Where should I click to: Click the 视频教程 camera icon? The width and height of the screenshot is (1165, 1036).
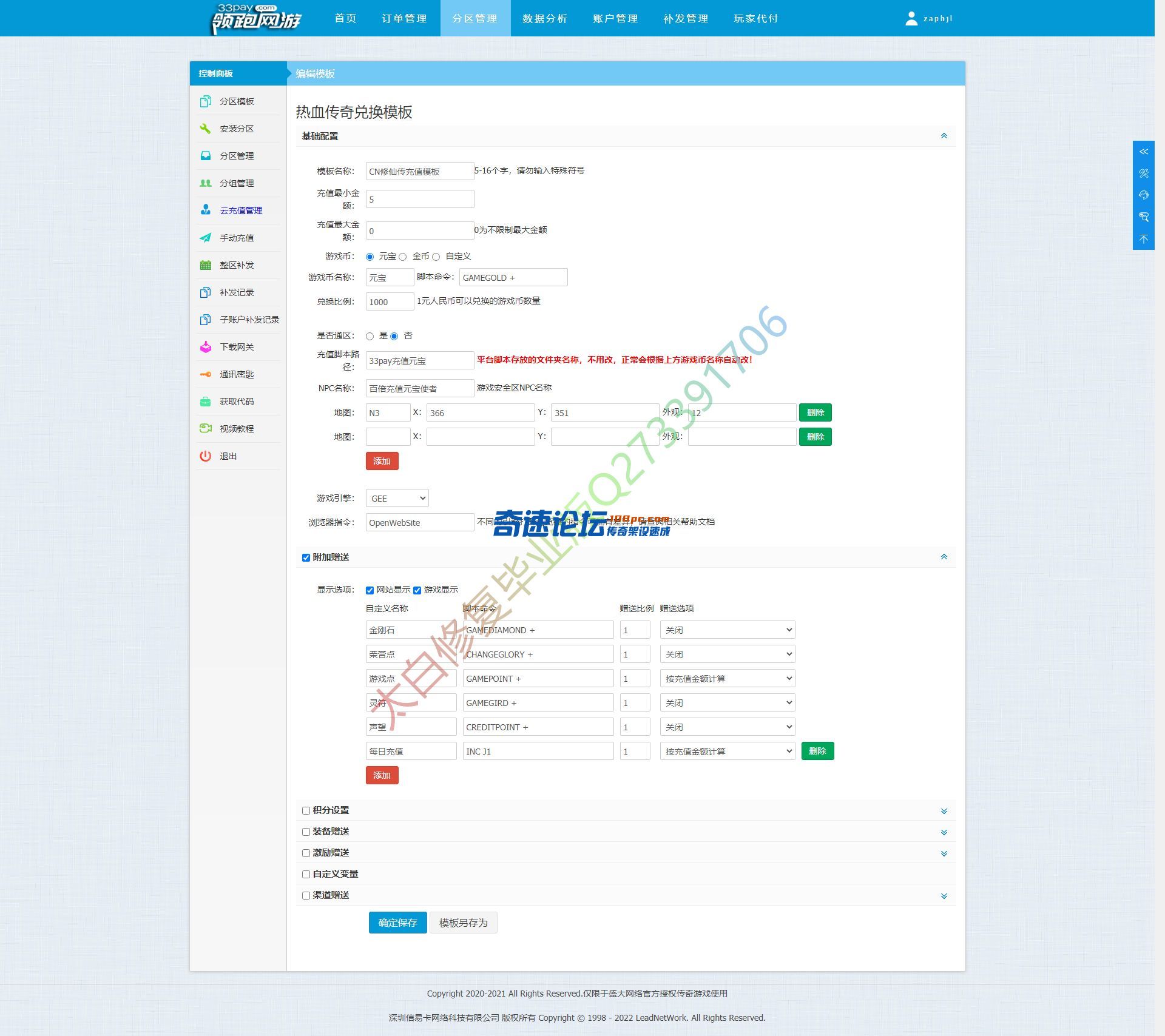(x=206, y=428)
